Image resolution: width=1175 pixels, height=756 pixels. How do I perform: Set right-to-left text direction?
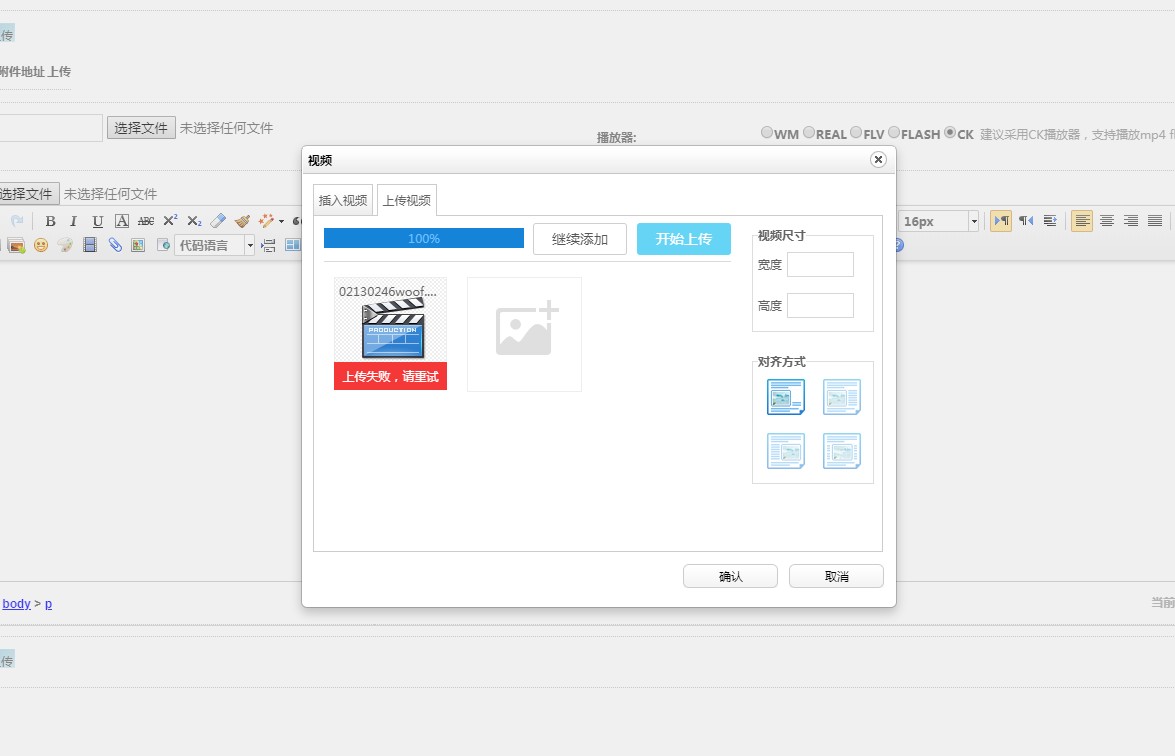coord(1026,221)
